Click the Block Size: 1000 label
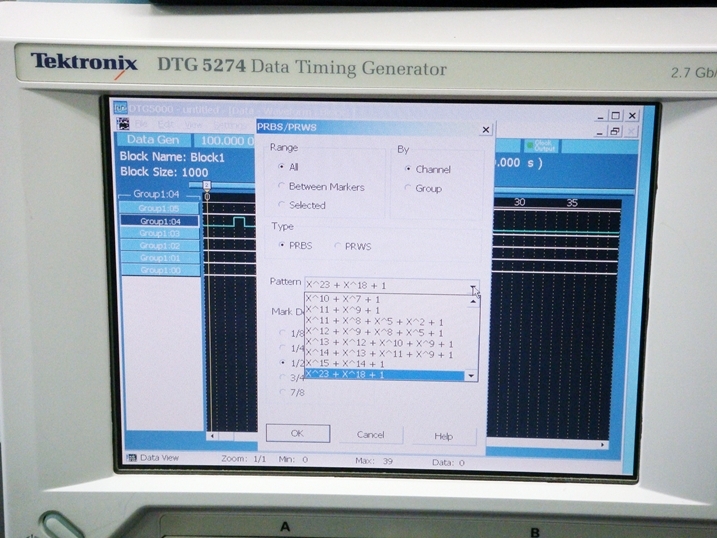Screen dimensions: 717x538 (x=164, y=172)
